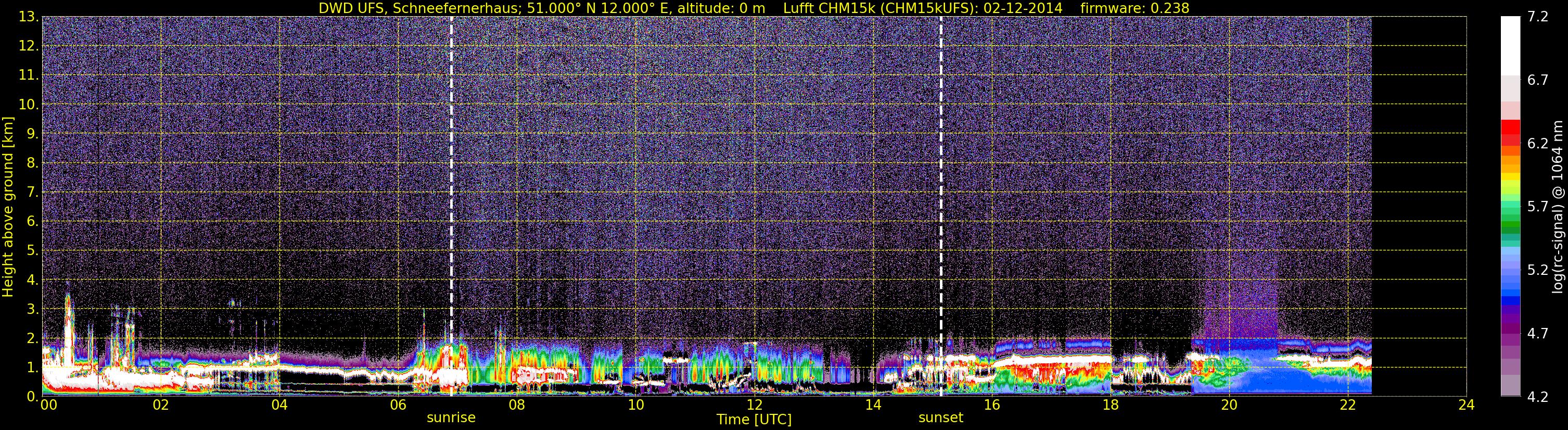Click the 08 time axis tick label
This screenshot has width=1568, height=430.
coord(517,406)
